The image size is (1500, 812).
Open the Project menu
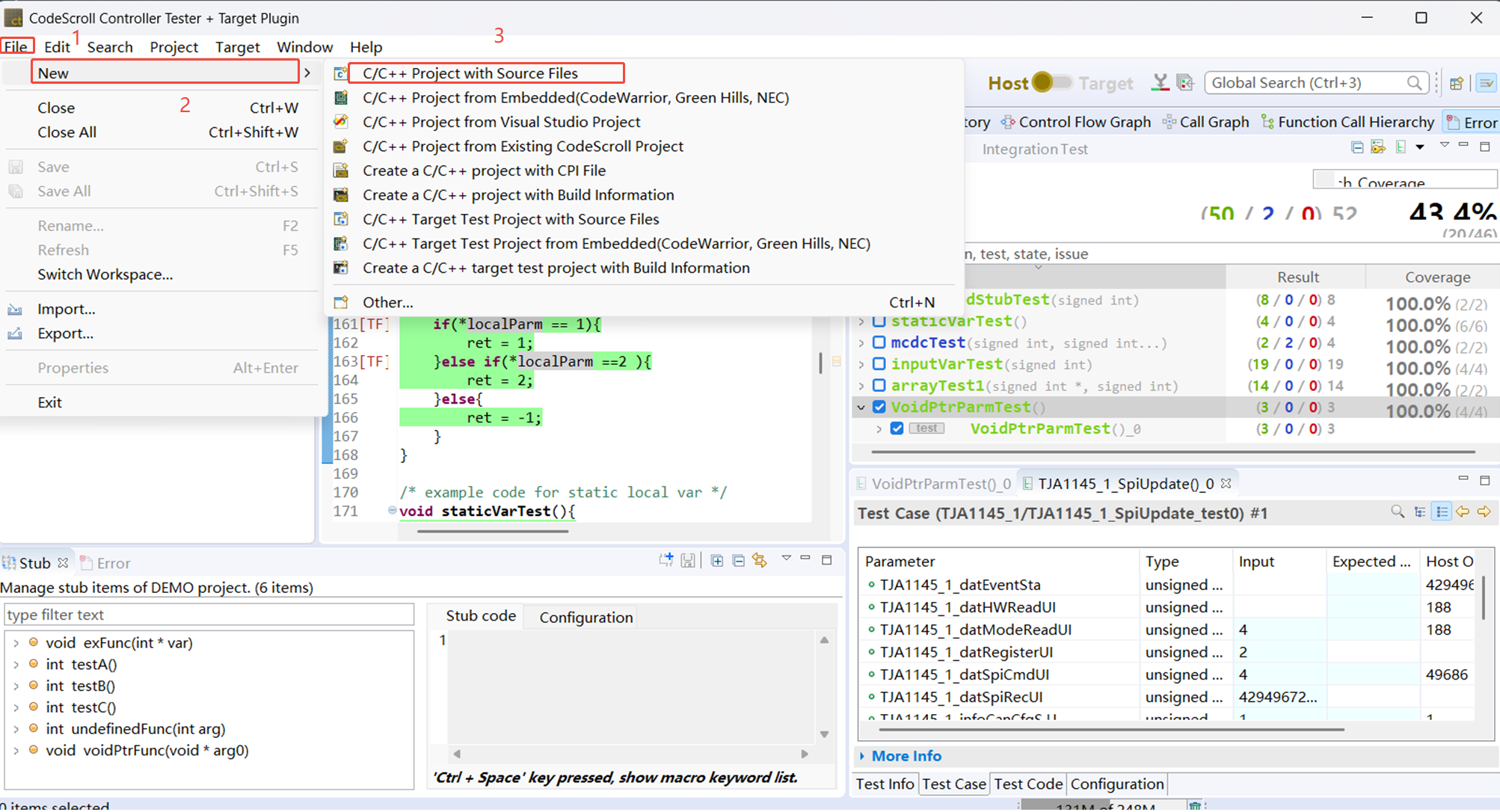click(173, 47)
